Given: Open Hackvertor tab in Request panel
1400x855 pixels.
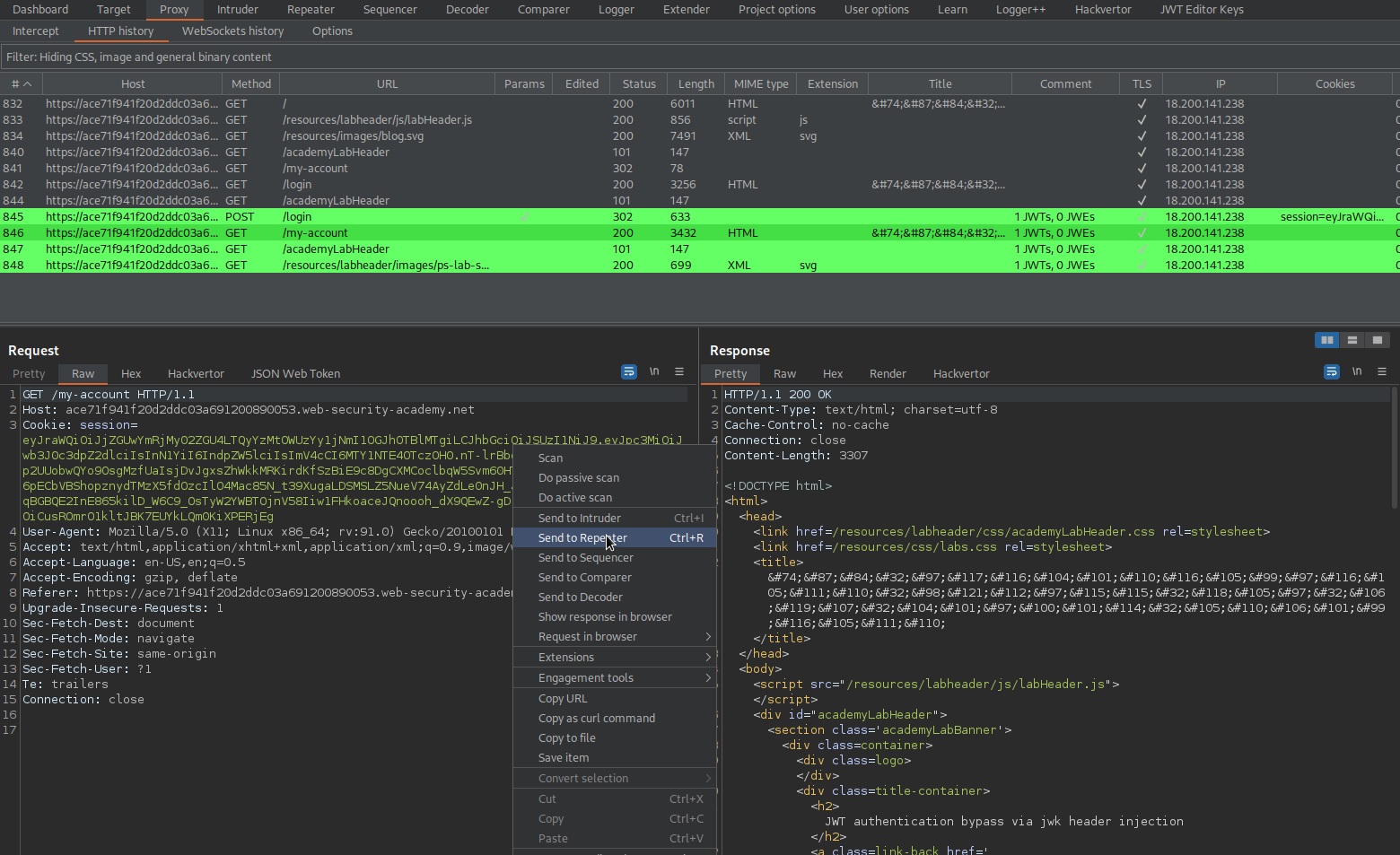Looking at the screenshot, I should click(196, 373).
